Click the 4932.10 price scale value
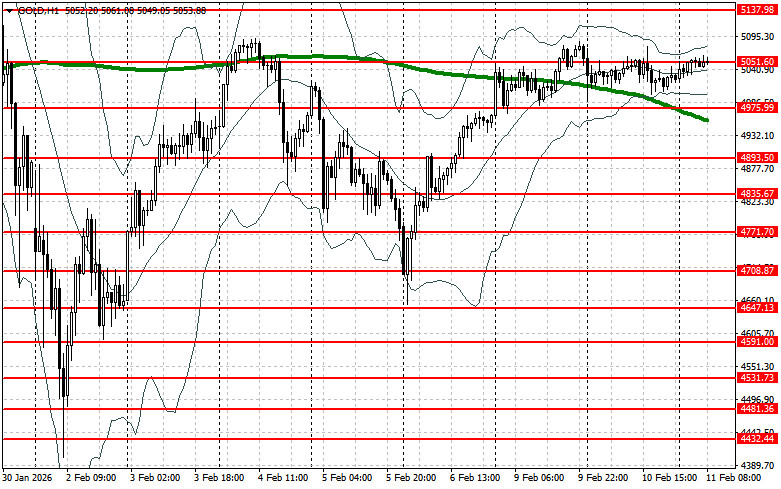The width and height of the screenshot is (781, 489). (757, 135)
